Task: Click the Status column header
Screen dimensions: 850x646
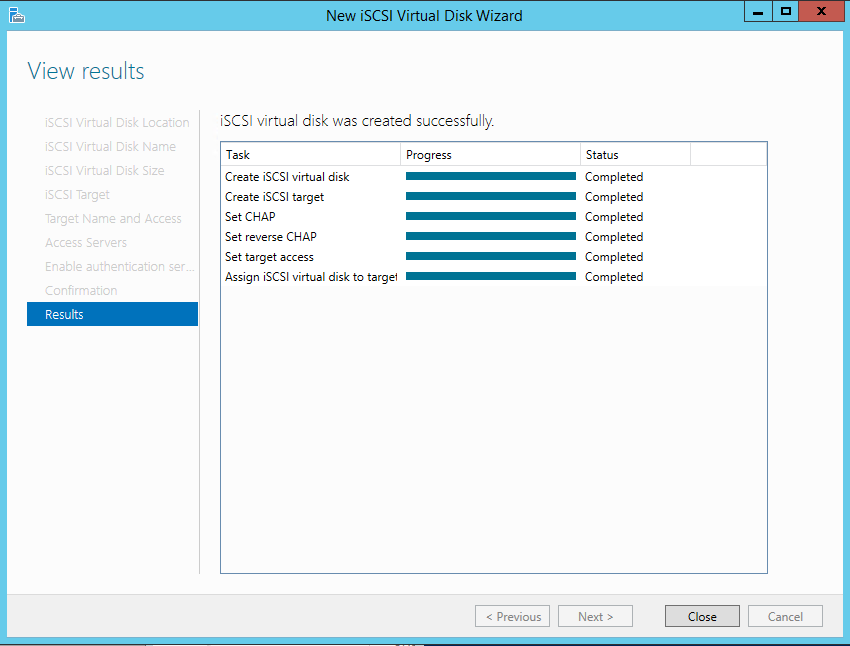Action: tap(635, 154)
